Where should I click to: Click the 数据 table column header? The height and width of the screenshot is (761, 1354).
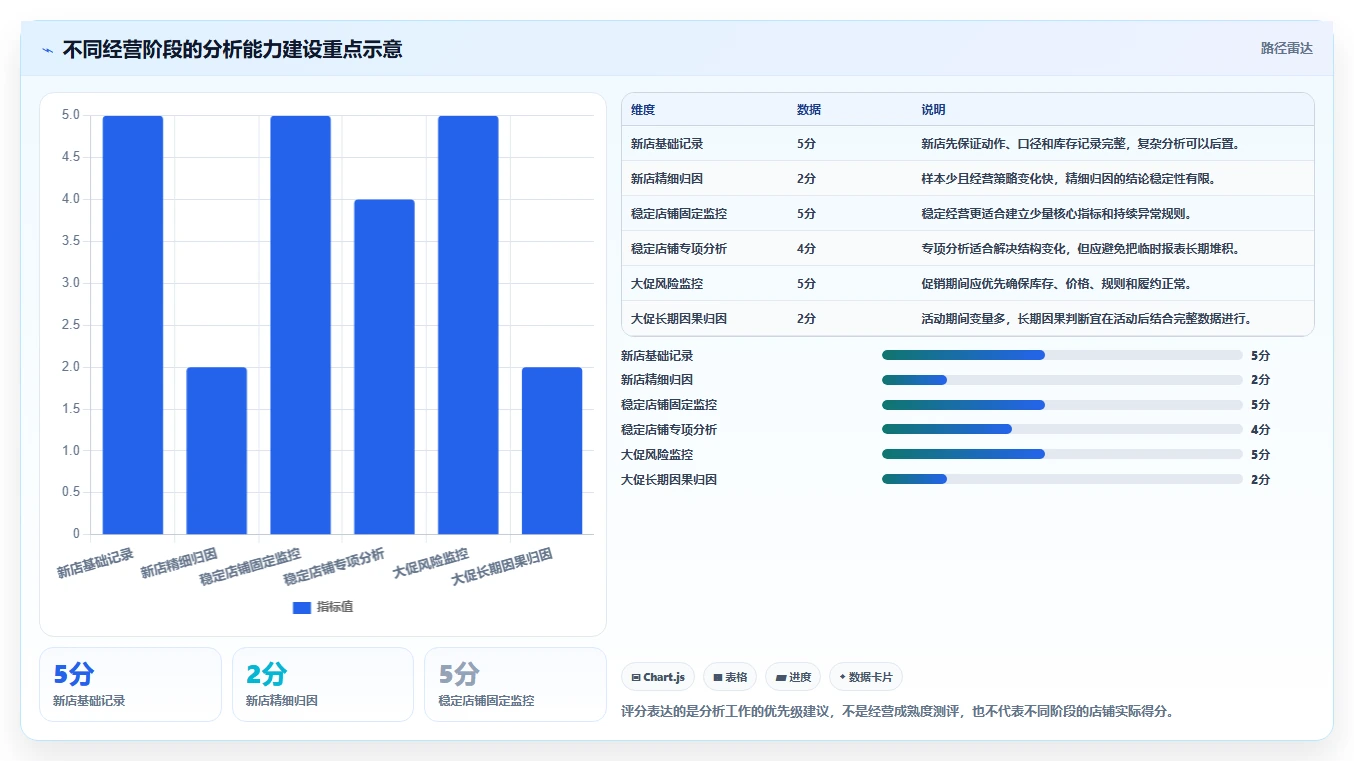pos(809,110)
